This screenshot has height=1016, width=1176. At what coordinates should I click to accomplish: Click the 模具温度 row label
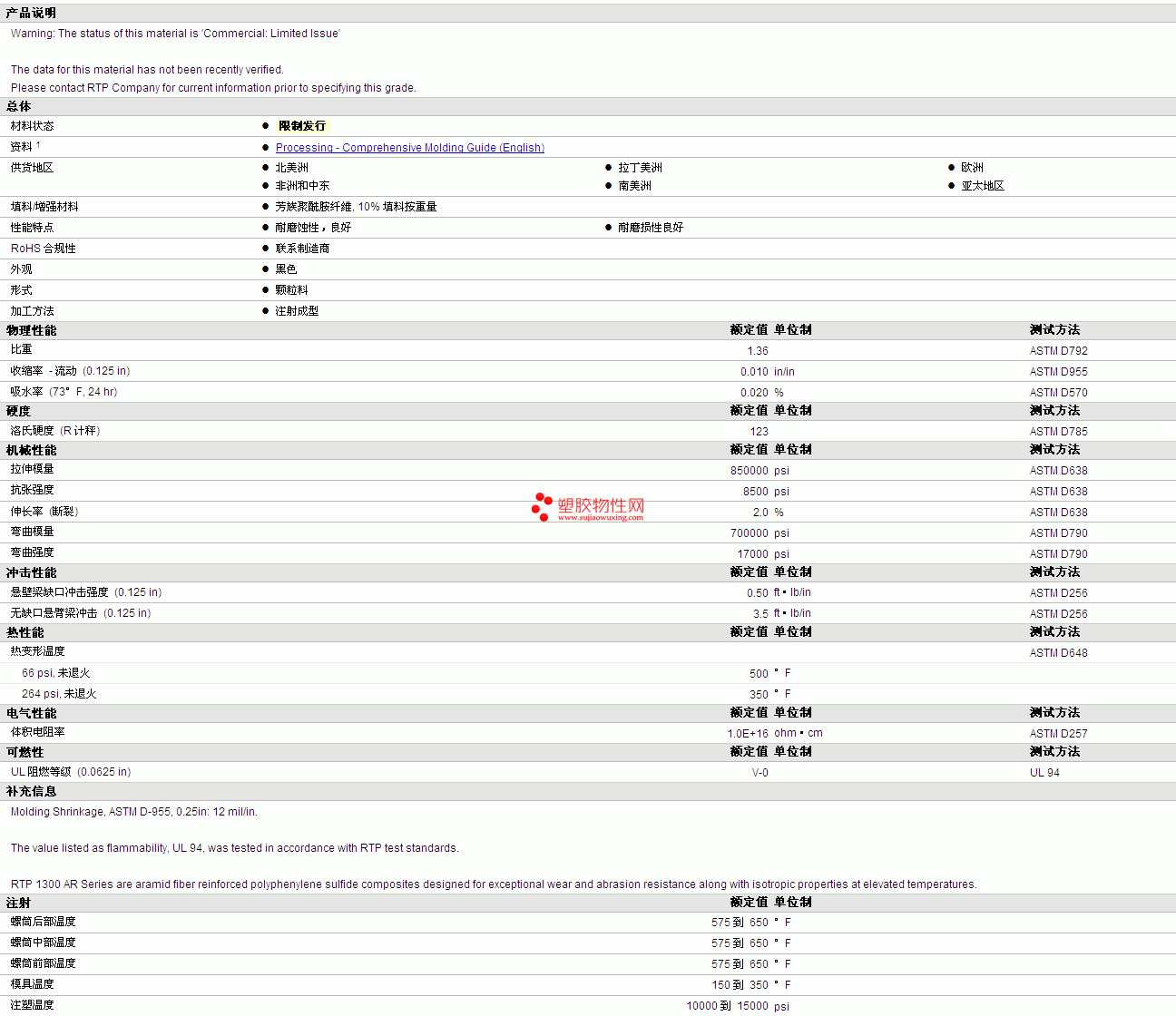click(x=33, y=984)
